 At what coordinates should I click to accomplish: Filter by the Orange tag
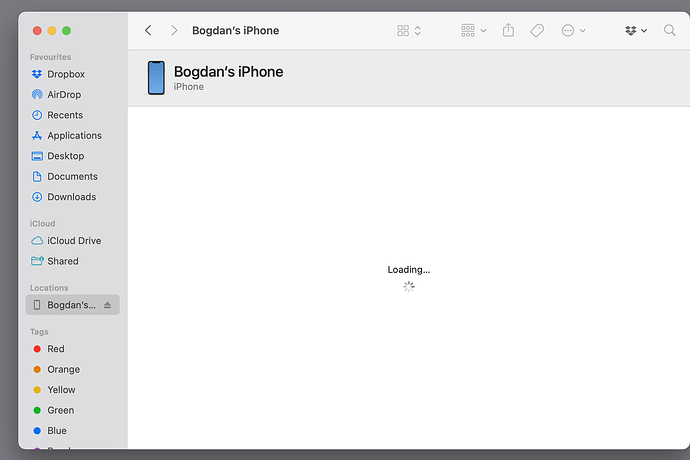tap(73, 369)
